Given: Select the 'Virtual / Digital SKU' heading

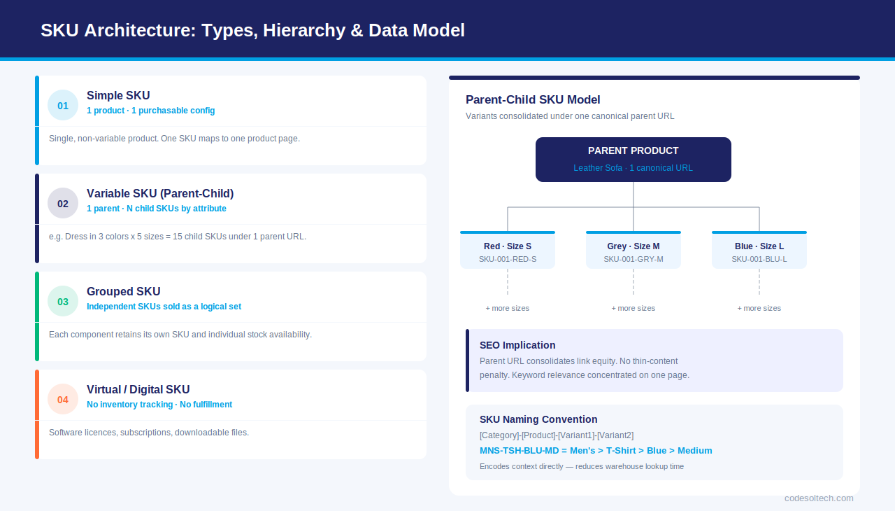Looking at the screenshot, I should point(138,389).
